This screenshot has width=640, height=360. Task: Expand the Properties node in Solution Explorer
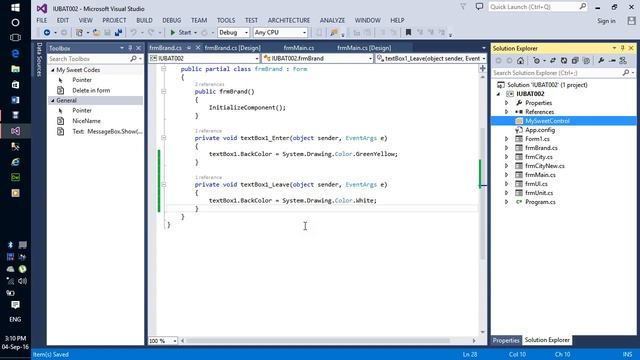[x=507, y=103]
